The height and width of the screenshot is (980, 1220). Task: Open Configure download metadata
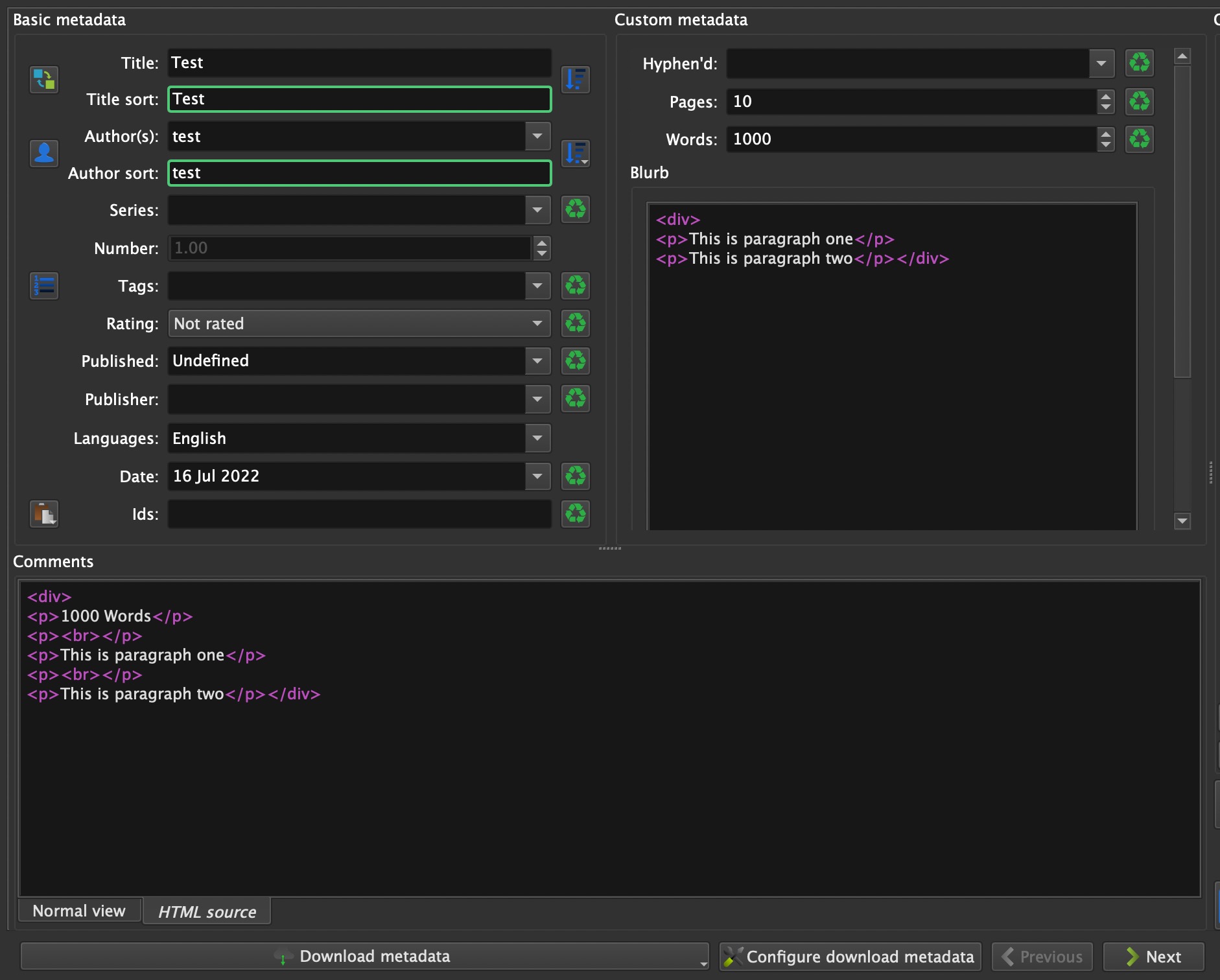tap(850, 957)
